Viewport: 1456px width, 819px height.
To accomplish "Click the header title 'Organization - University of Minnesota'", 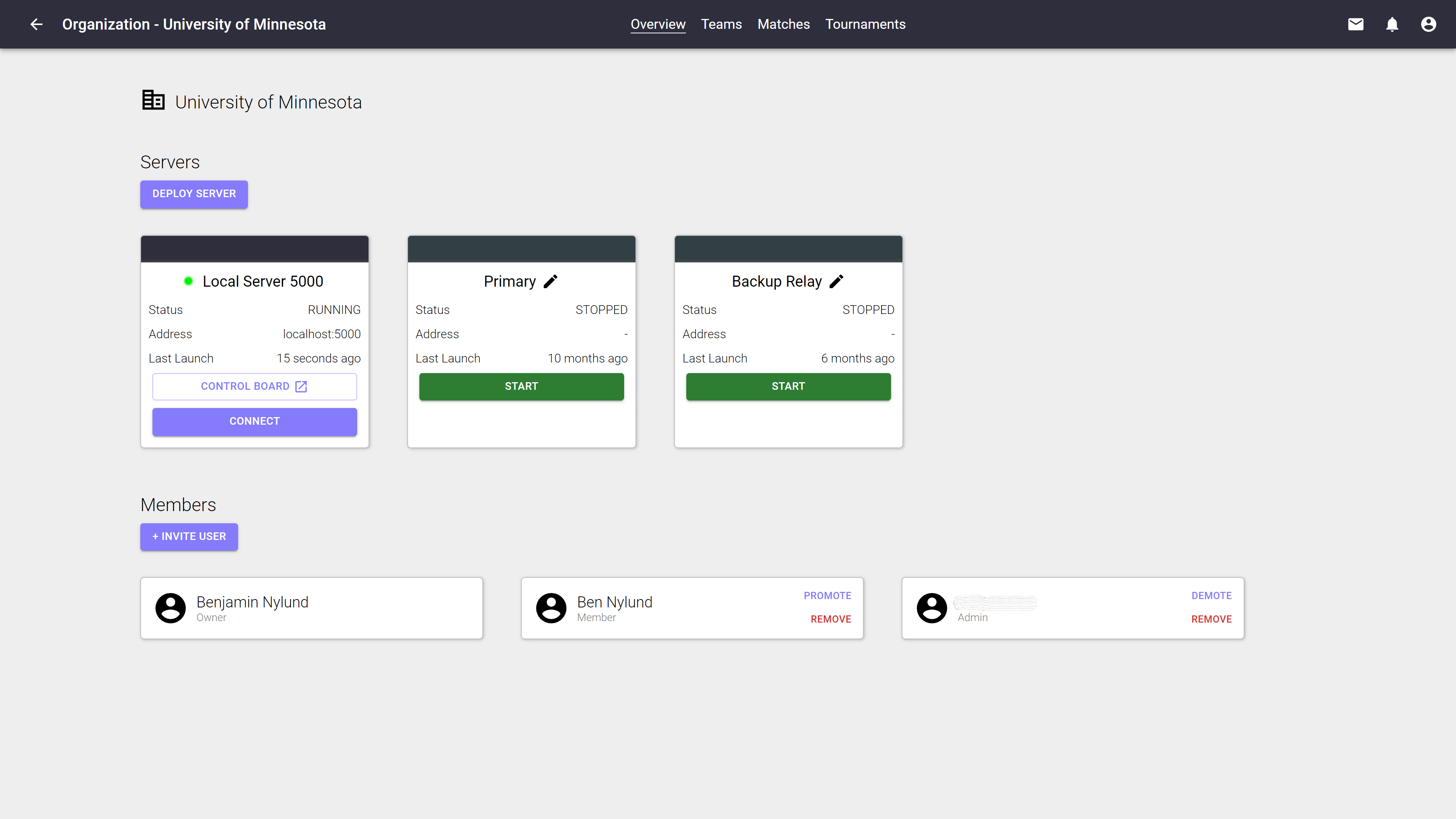I will pos(194,24).
